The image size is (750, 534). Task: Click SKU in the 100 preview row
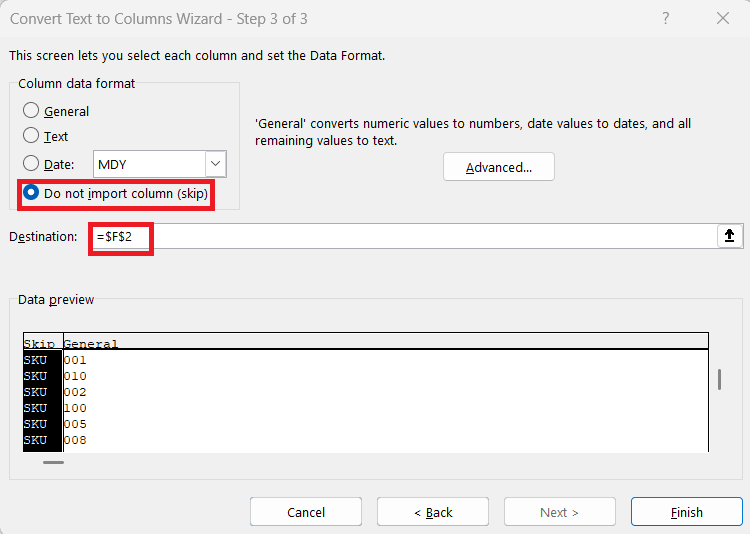35,408
